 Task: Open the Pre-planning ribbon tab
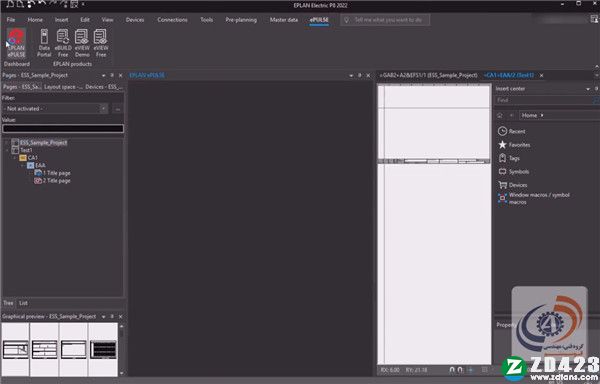click(x=241, y=20)
